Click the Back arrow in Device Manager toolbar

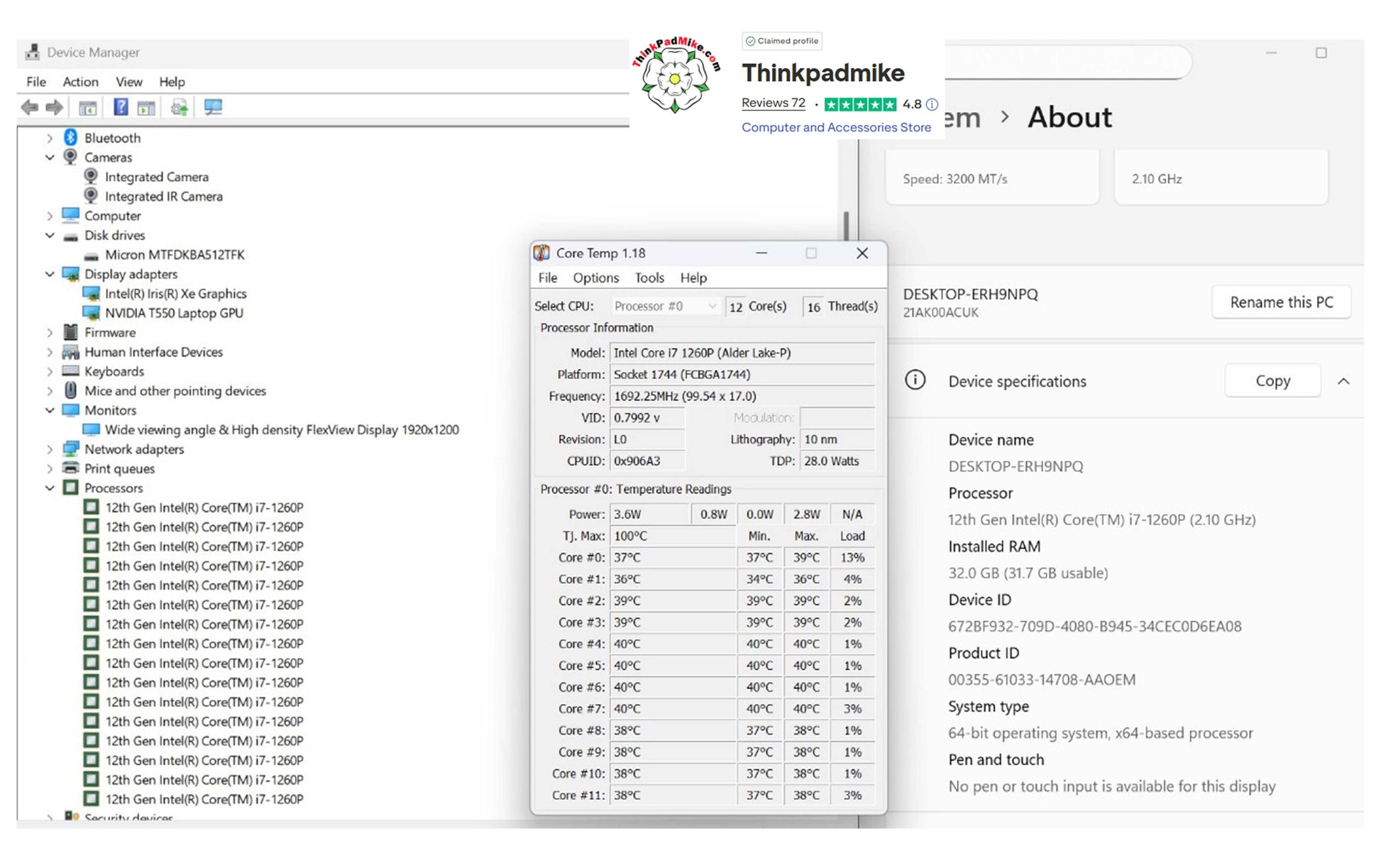[x=30, y=107]
